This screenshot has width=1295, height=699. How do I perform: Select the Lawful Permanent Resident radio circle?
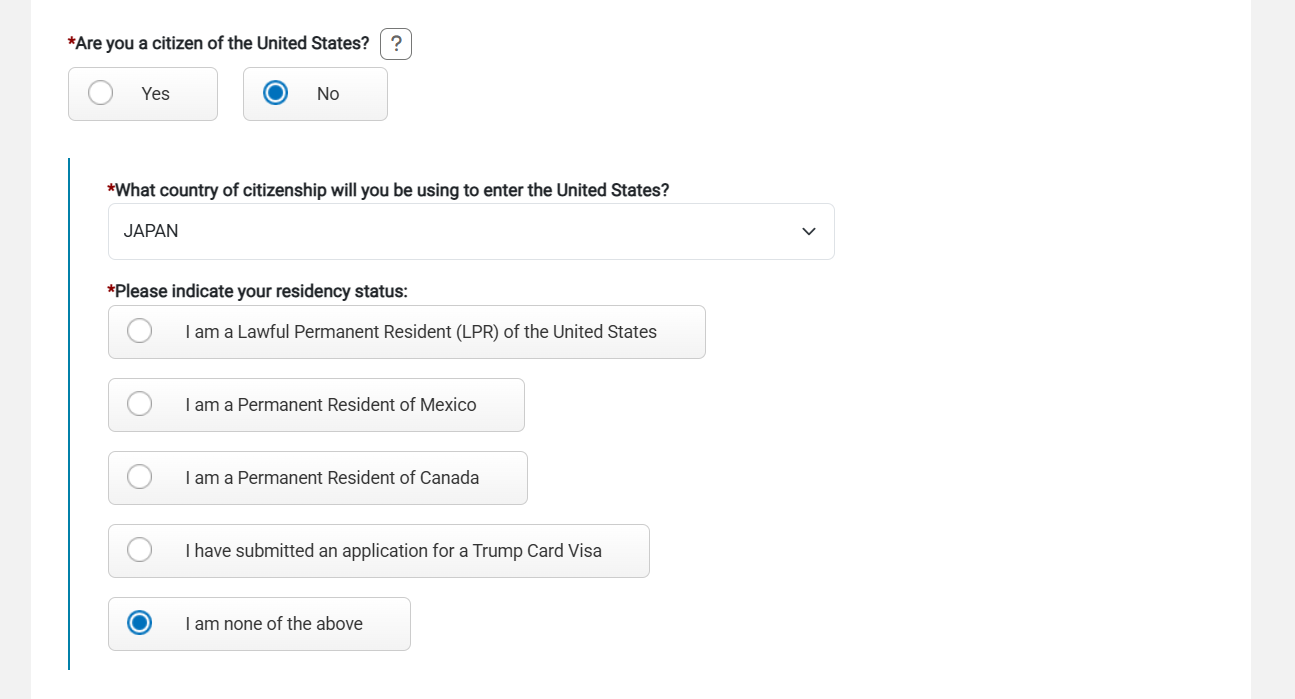[x=140, y=331]
